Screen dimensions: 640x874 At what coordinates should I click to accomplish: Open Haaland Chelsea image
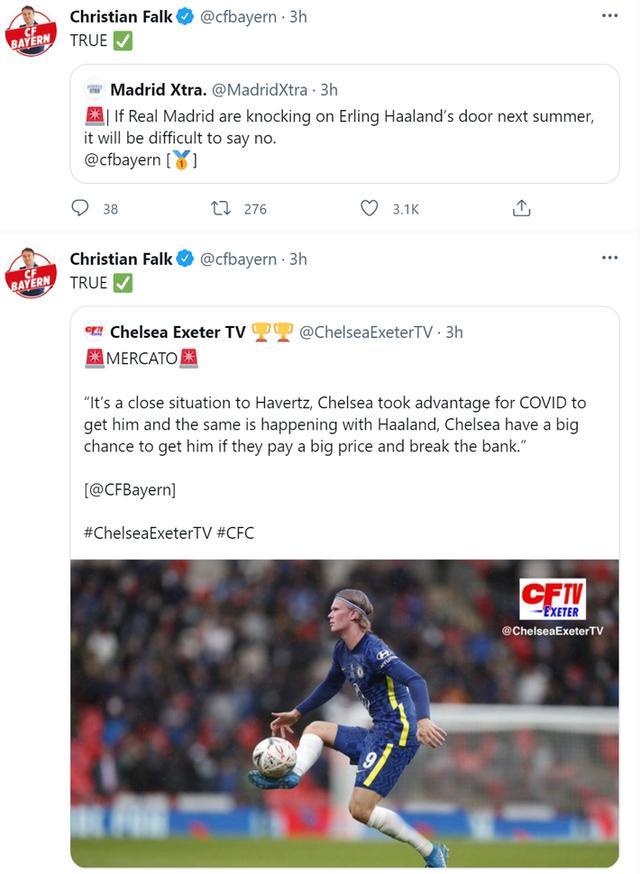coord(344,712)
